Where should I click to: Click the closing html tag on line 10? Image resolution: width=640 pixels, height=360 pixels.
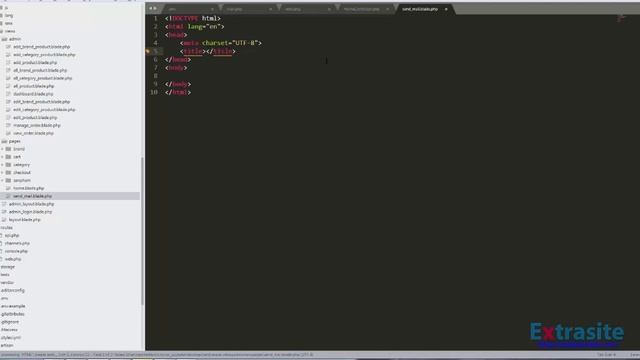178,92
